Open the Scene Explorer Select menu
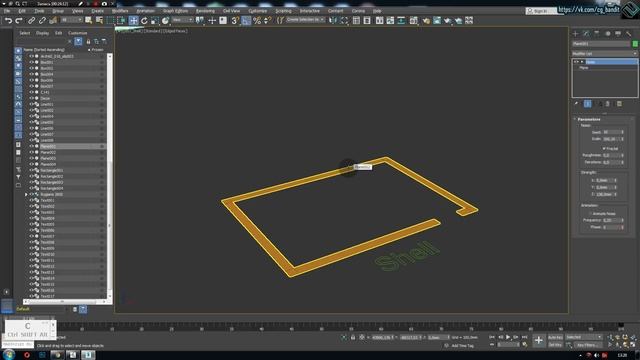 coord(24,33)
